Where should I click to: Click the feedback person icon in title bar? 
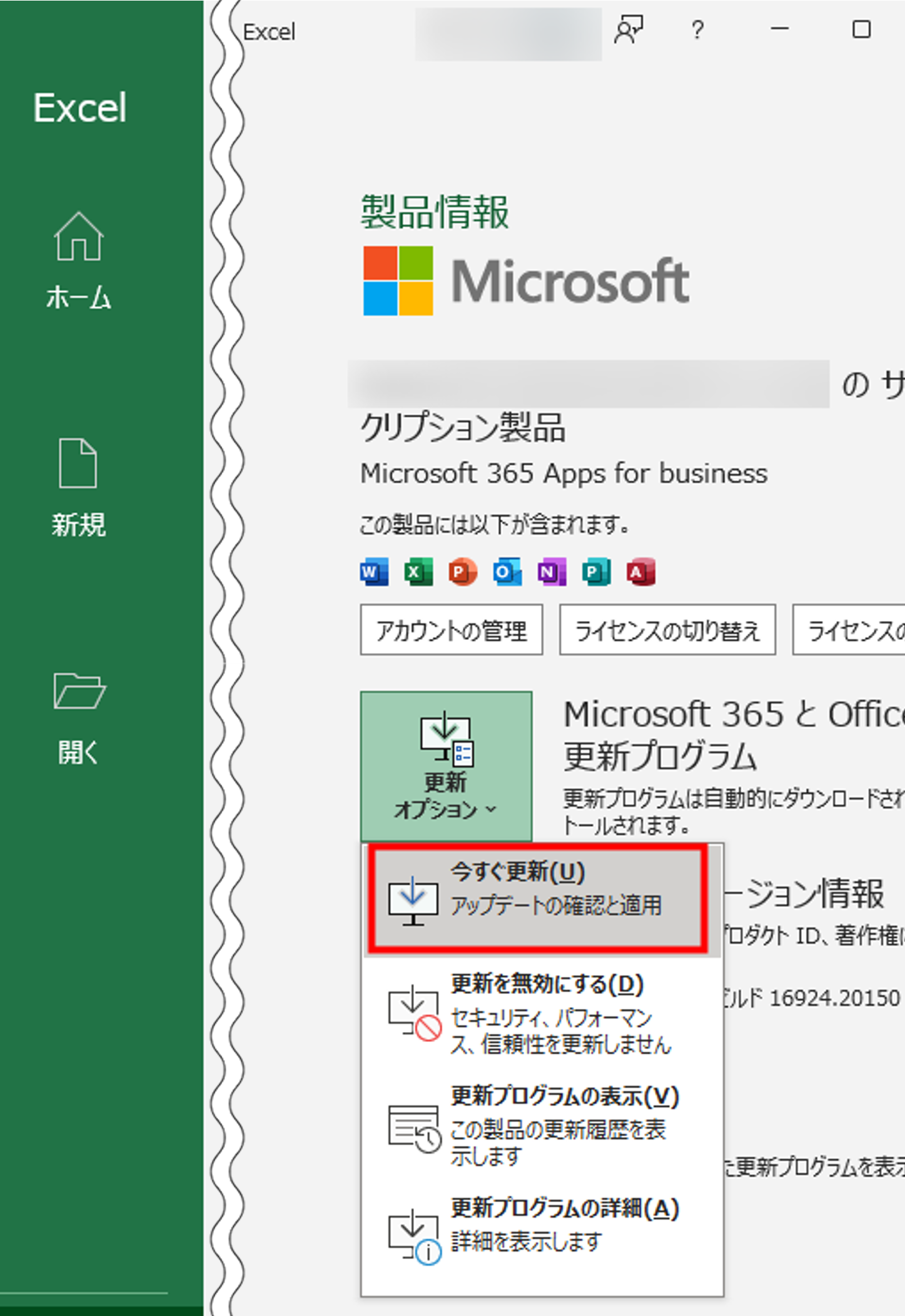[x=629, y=29]
